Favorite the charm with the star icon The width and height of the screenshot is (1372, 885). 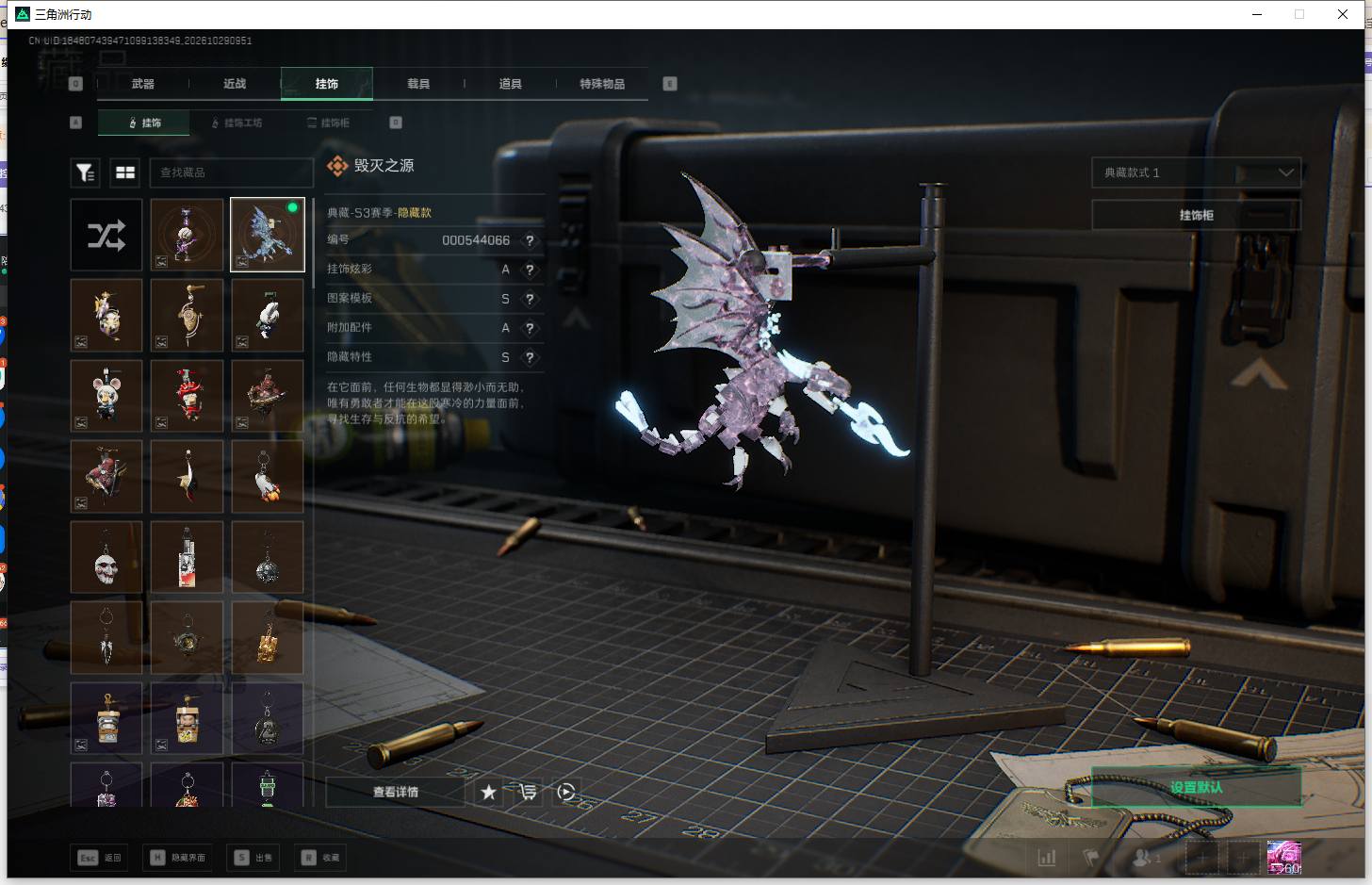pyautogui.click(x=488, y=792)
